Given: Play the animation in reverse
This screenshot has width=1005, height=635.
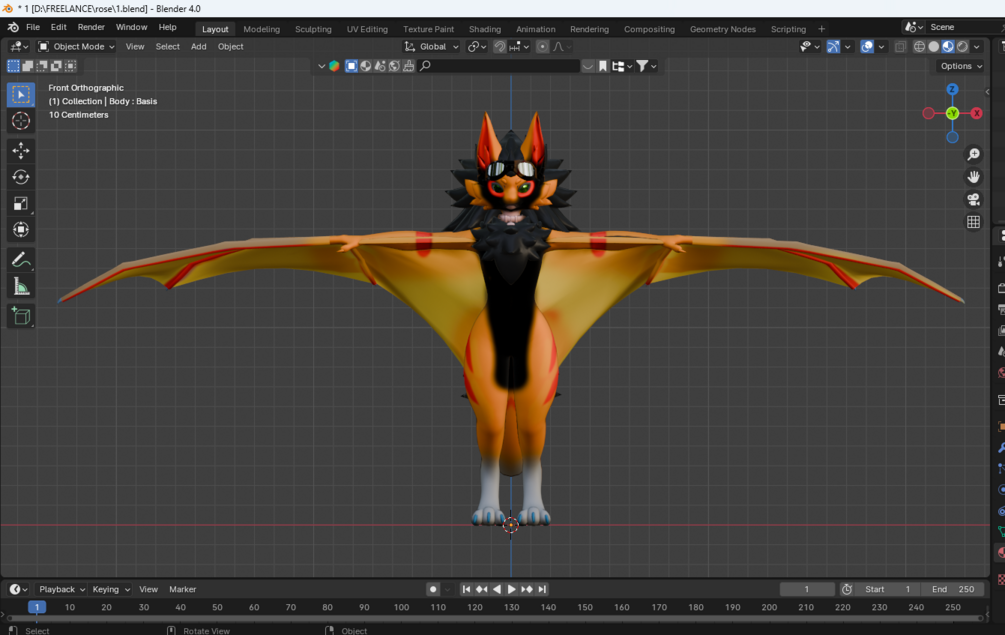Looking at the screenshot, I should click(x=497, y=590).
